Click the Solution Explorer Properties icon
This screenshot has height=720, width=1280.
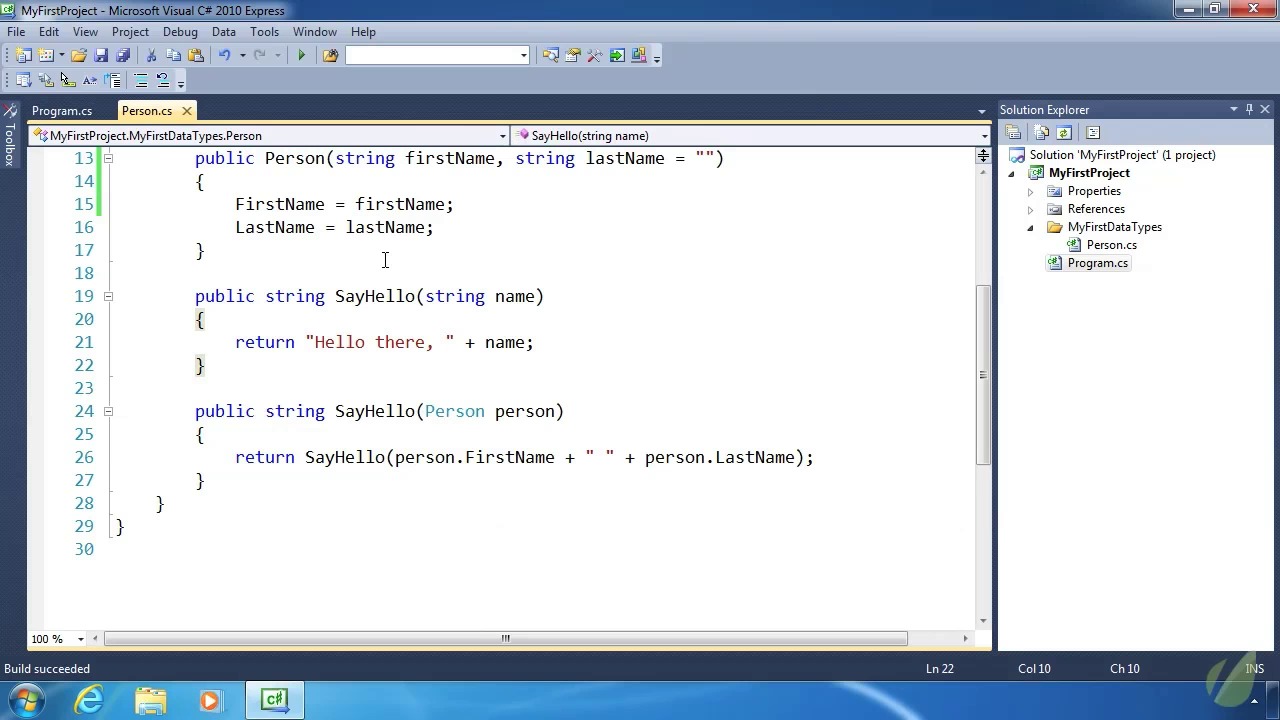1013,133
